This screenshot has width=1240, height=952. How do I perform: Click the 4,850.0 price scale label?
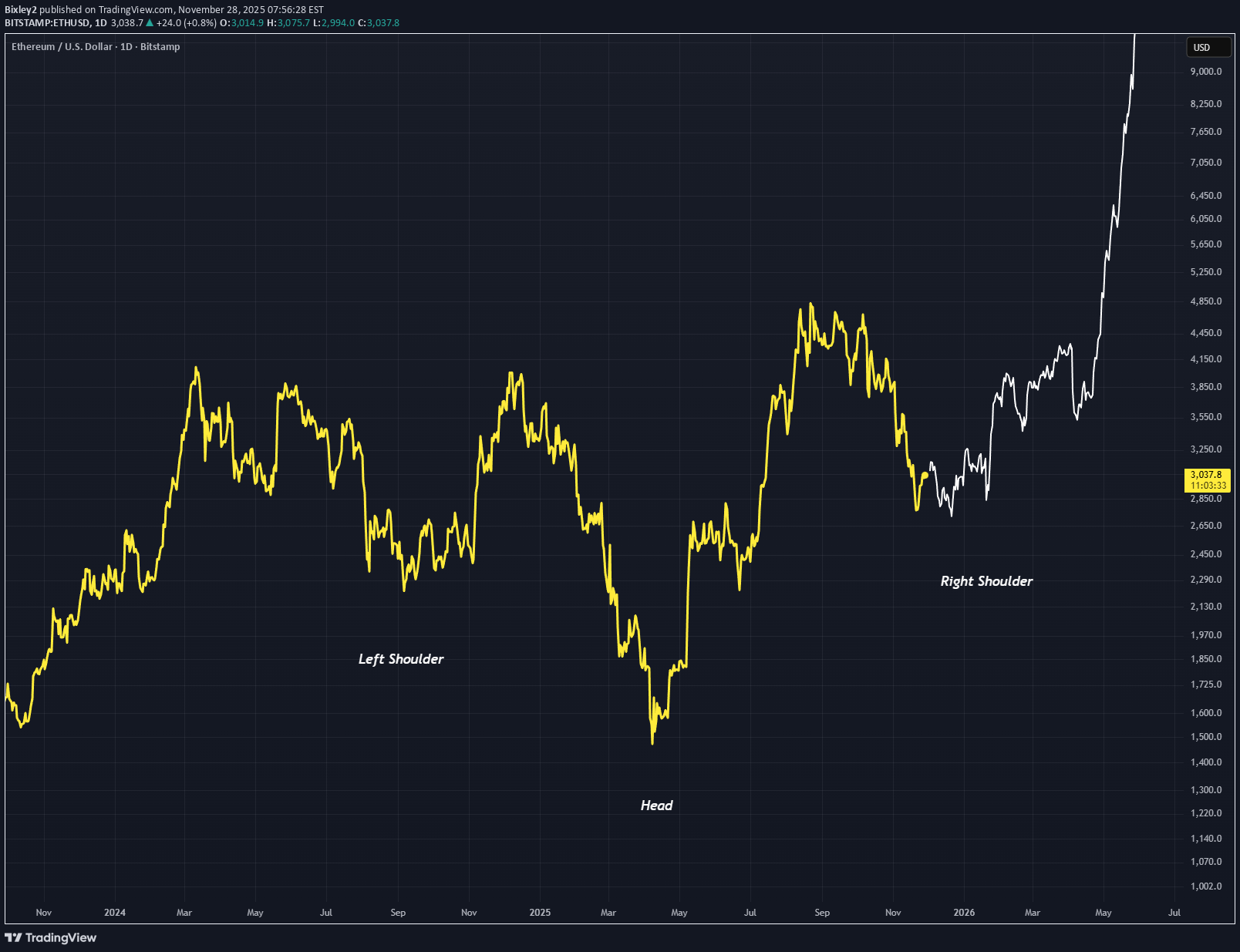point(1206,301)
